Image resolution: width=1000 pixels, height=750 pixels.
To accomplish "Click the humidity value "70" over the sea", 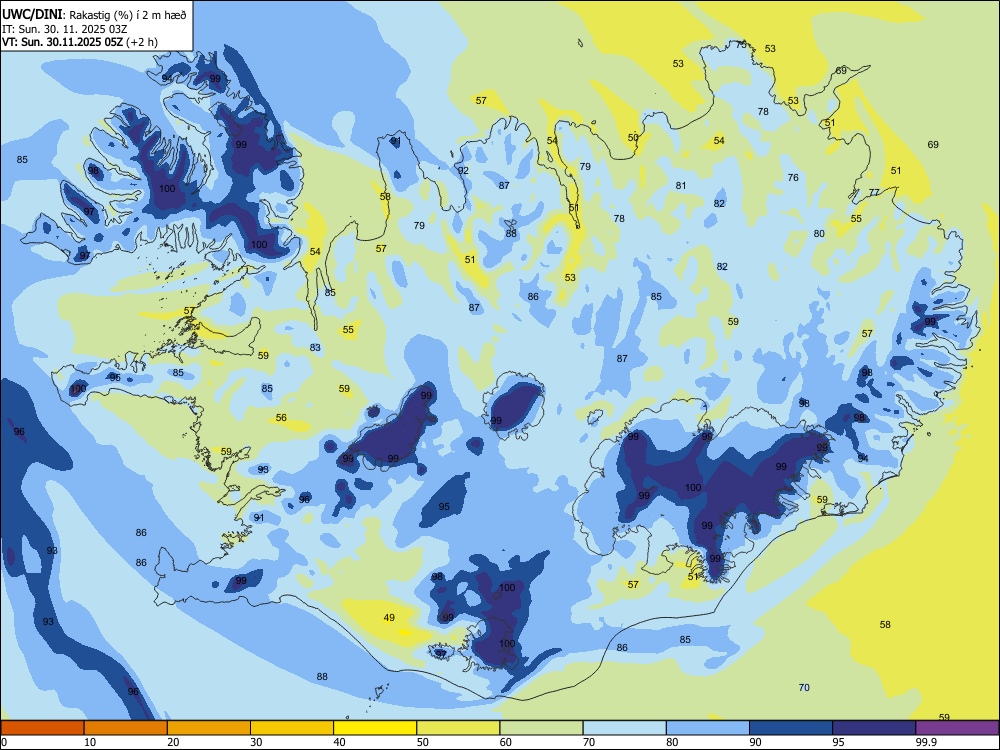I will 804,688.
